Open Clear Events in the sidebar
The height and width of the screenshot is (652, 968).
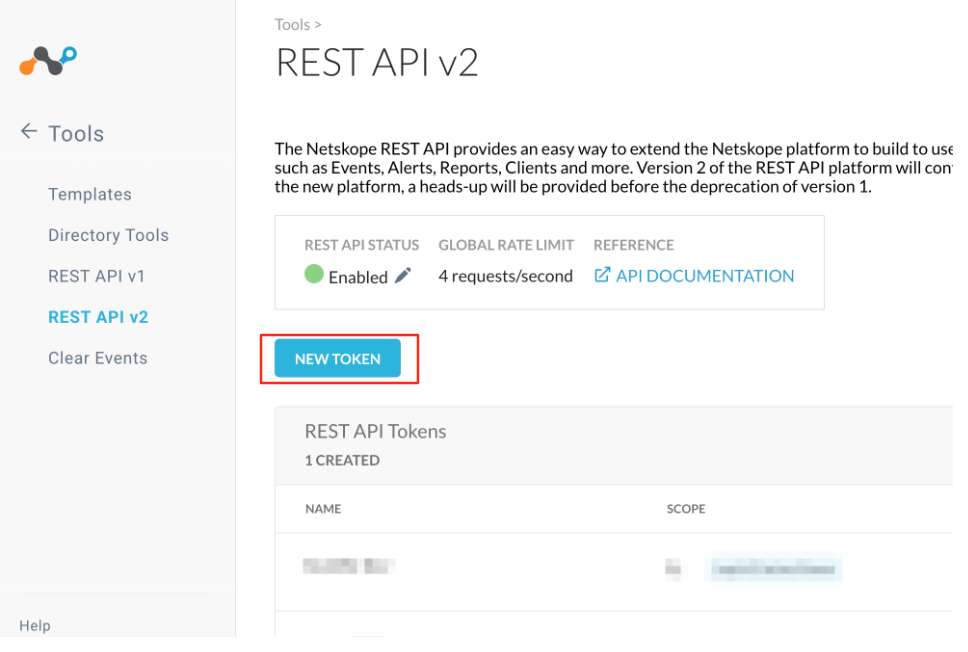(98, 358)
